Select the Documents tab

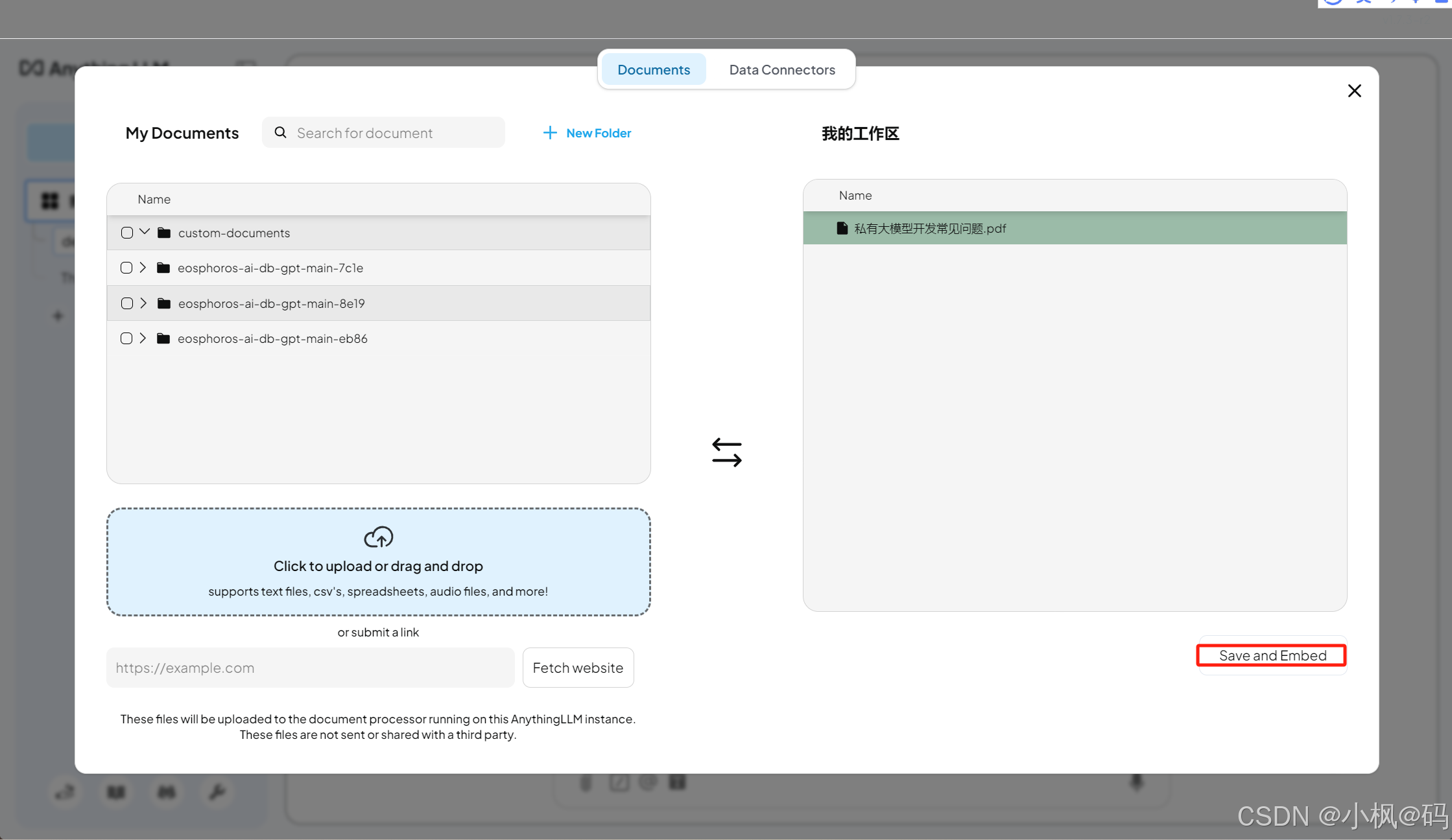coord(653,69)
